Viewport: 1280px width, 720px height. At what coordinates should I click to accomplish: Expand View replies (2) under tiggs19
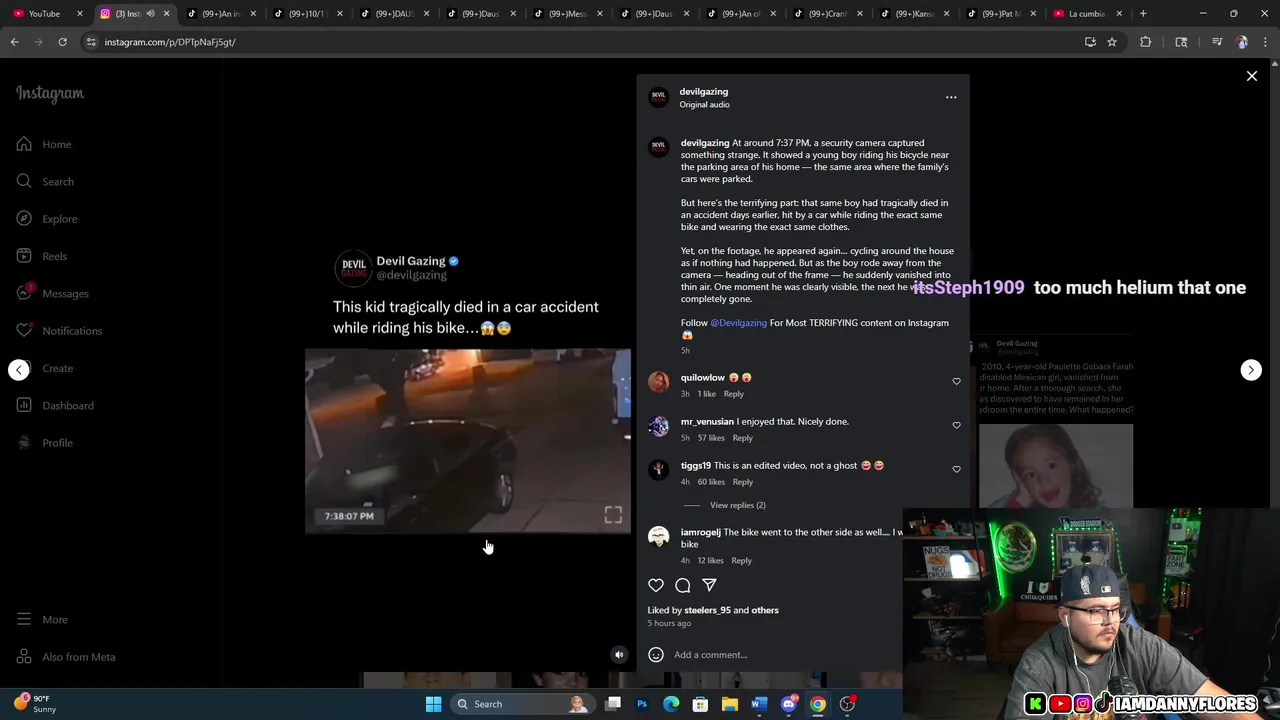point(737,505)
